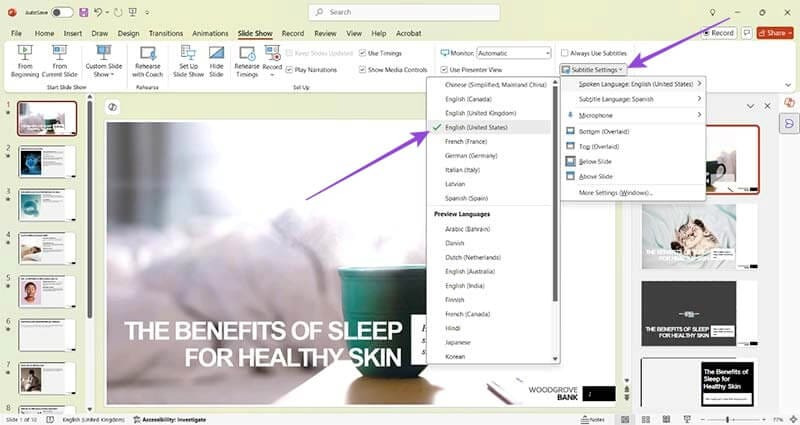Disable Use Presenter View checkbox

[444, 70]
